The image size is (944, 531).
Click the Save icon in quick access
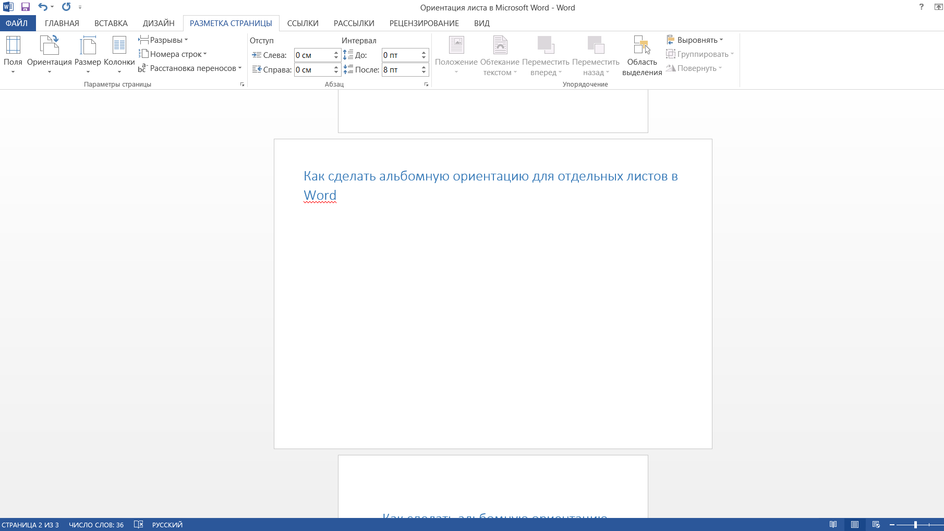click(25, 7)
